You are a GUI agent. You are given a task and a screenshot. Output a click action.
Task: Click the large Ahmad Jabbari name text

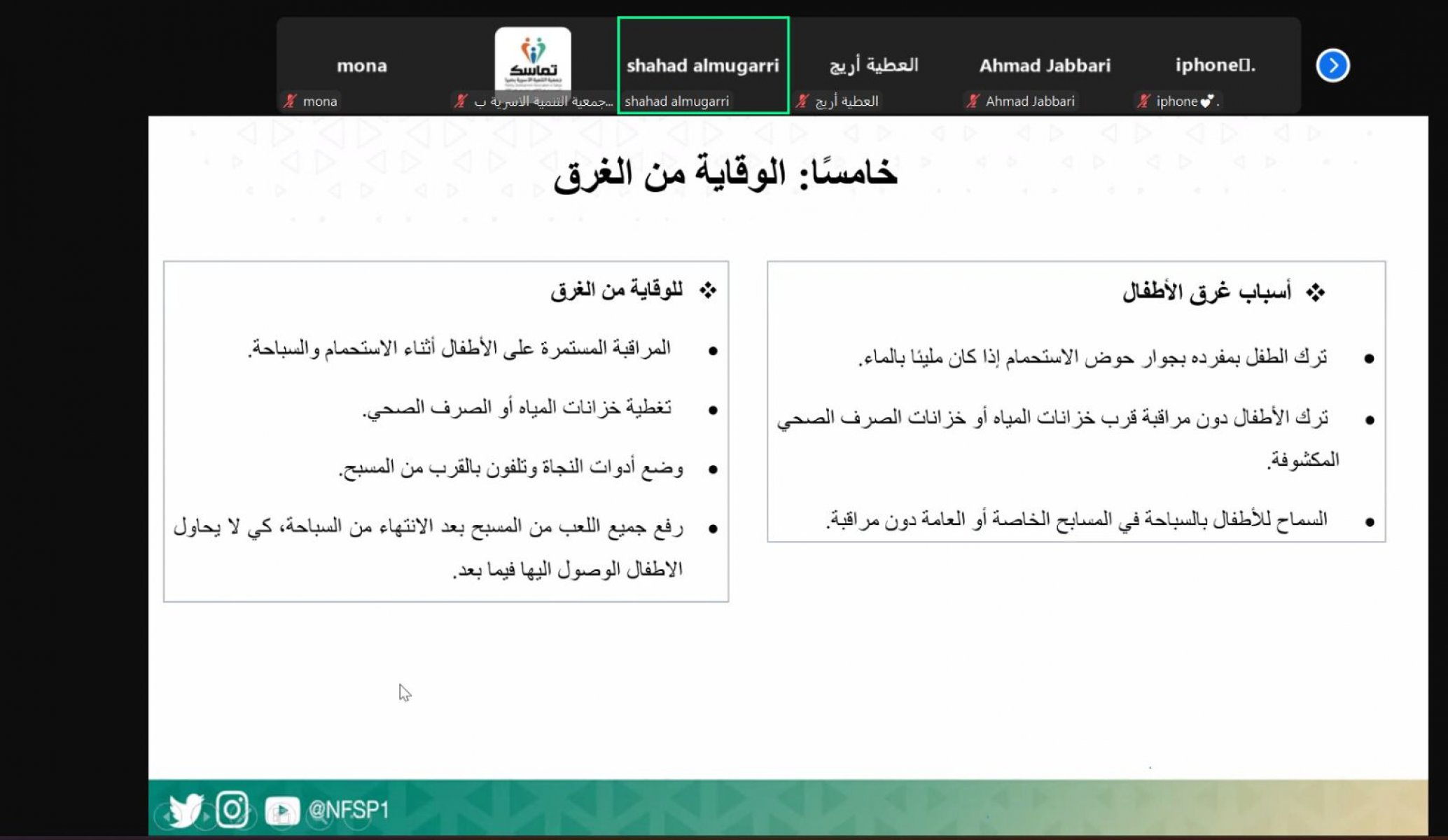1045,65
